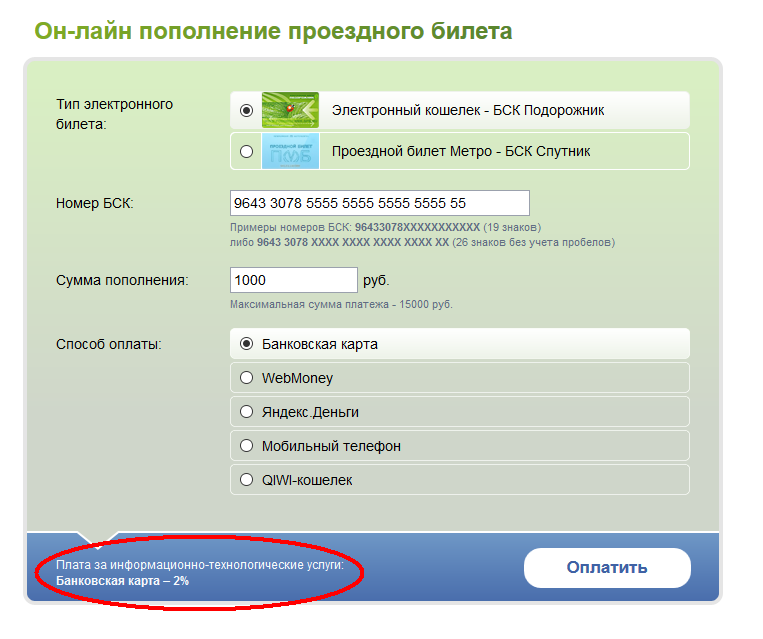Click the Тип электронного билета label
Image resolution: width=763 pixels, height=639 pixels.
tap(114, 114)
